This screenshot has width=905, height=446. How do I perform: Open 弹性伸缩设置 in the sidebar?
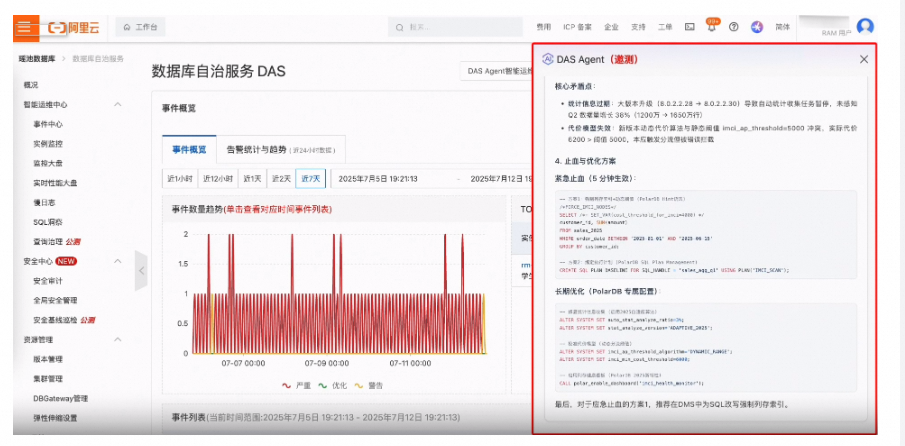(x=55, y=418)
